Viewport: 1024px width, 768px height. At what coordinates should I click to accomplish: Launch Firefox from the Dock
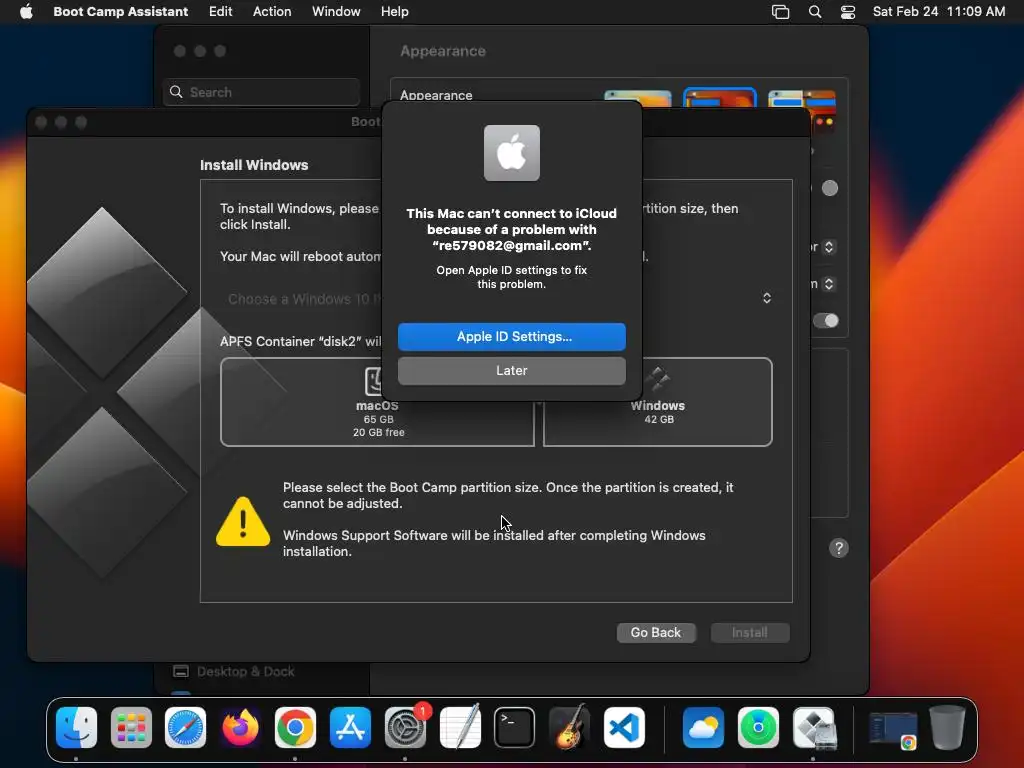click(x=240, y=727)
